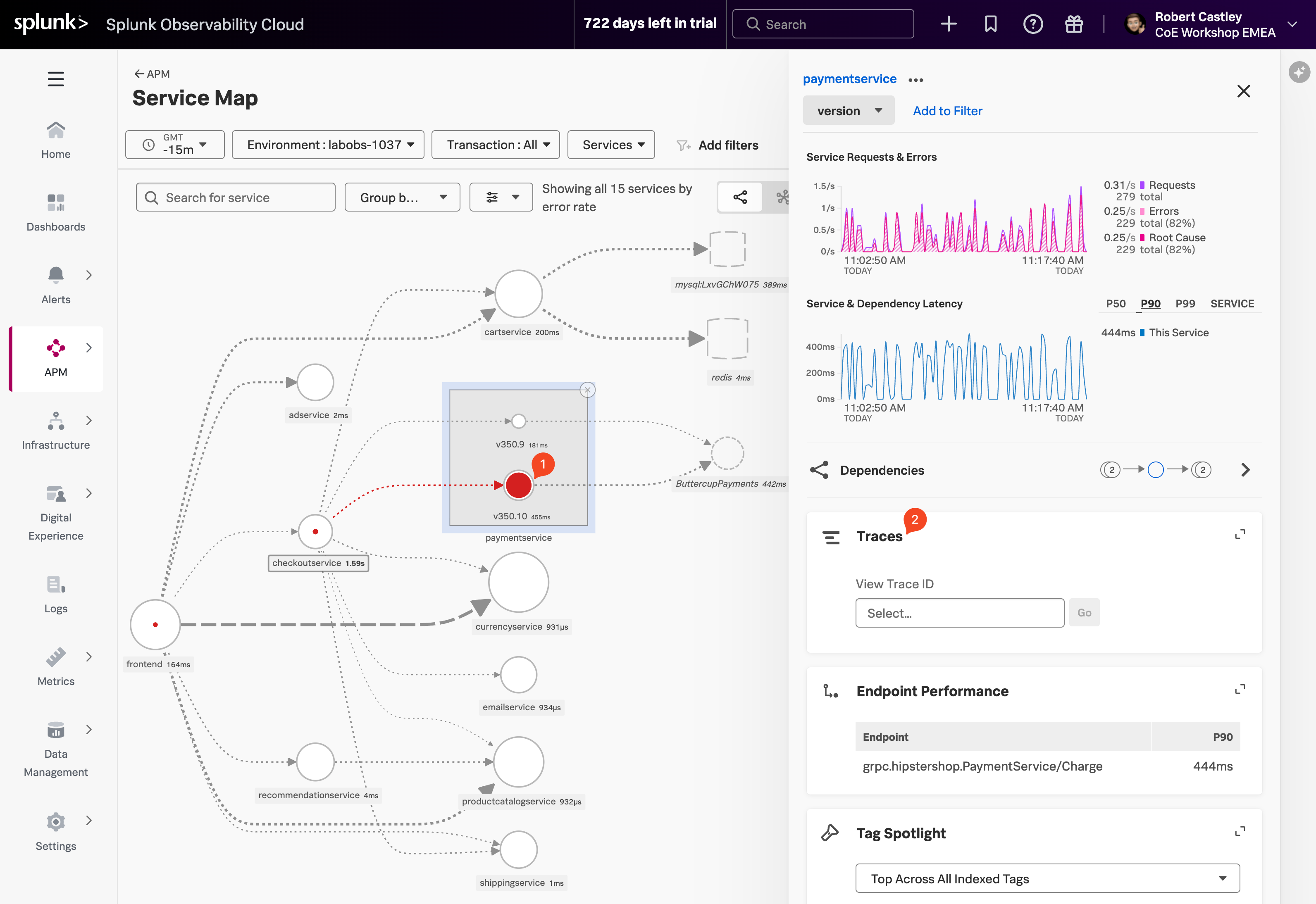Screen dimensions: 1316x904
Task: Click the plus create icon
Action: click(x=948, y=24)
